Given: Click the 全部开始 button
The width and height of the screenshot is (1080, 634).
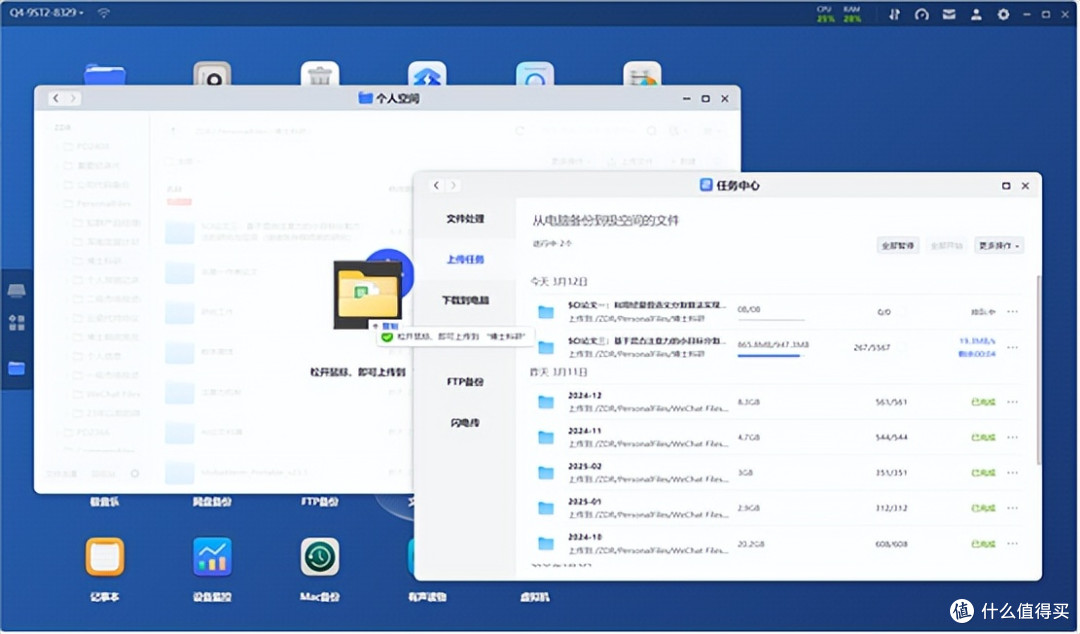Looking at the screenshot, I should [946, 245].
